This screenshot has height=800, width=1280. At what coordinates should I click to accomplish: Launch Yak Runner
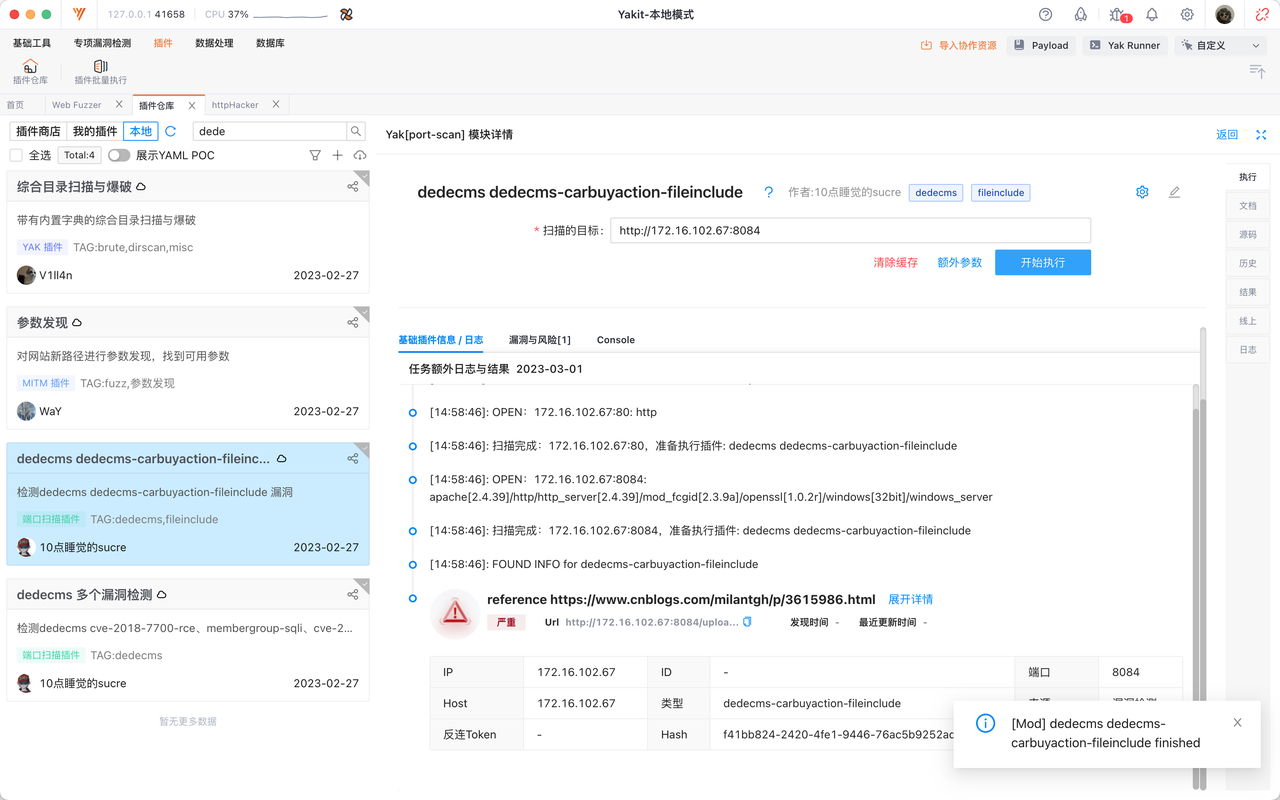point(1124,45)
